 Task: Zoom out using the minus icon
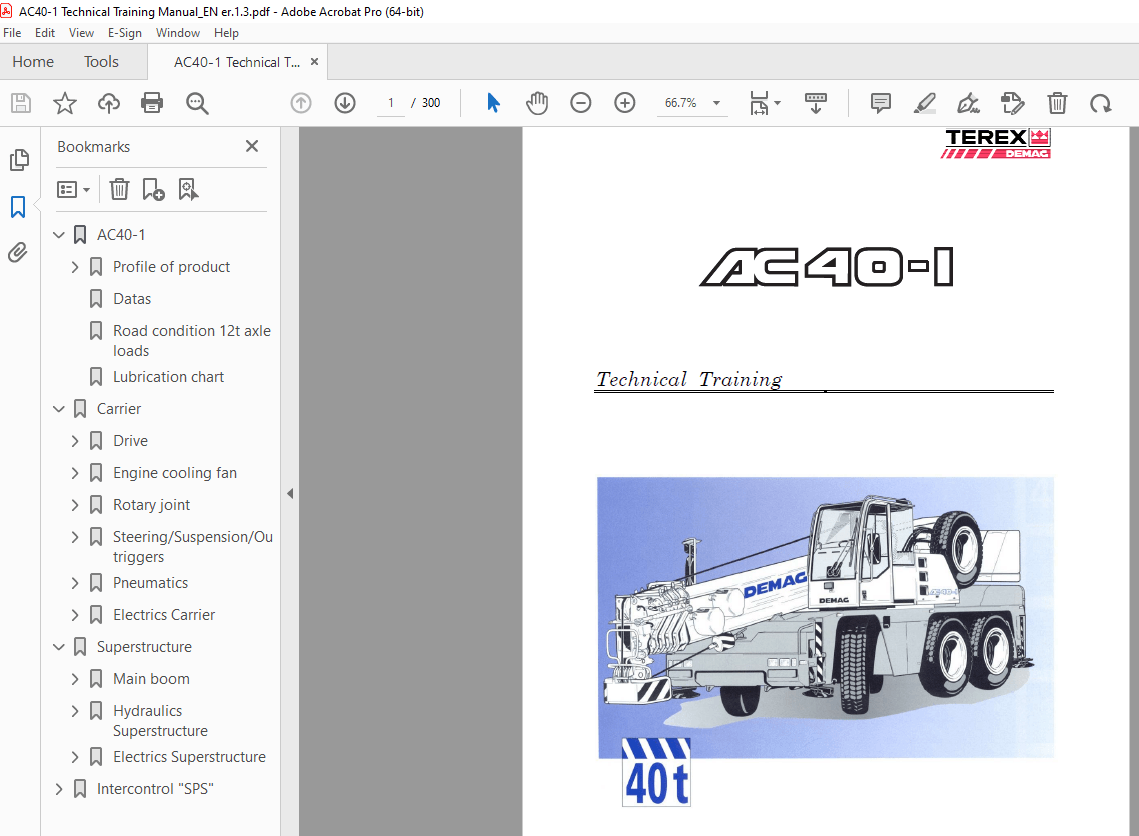581,103
